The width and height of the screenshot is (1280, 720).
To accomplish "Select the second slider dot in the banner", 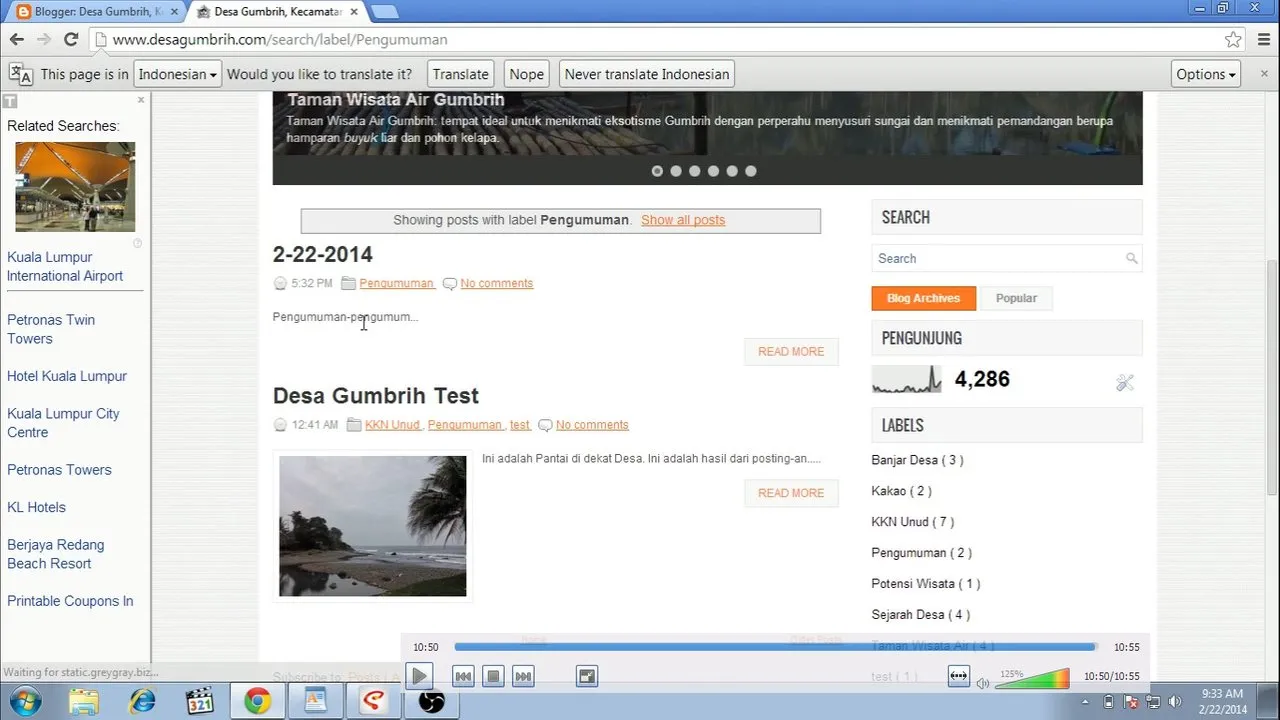I will point(676,171).
